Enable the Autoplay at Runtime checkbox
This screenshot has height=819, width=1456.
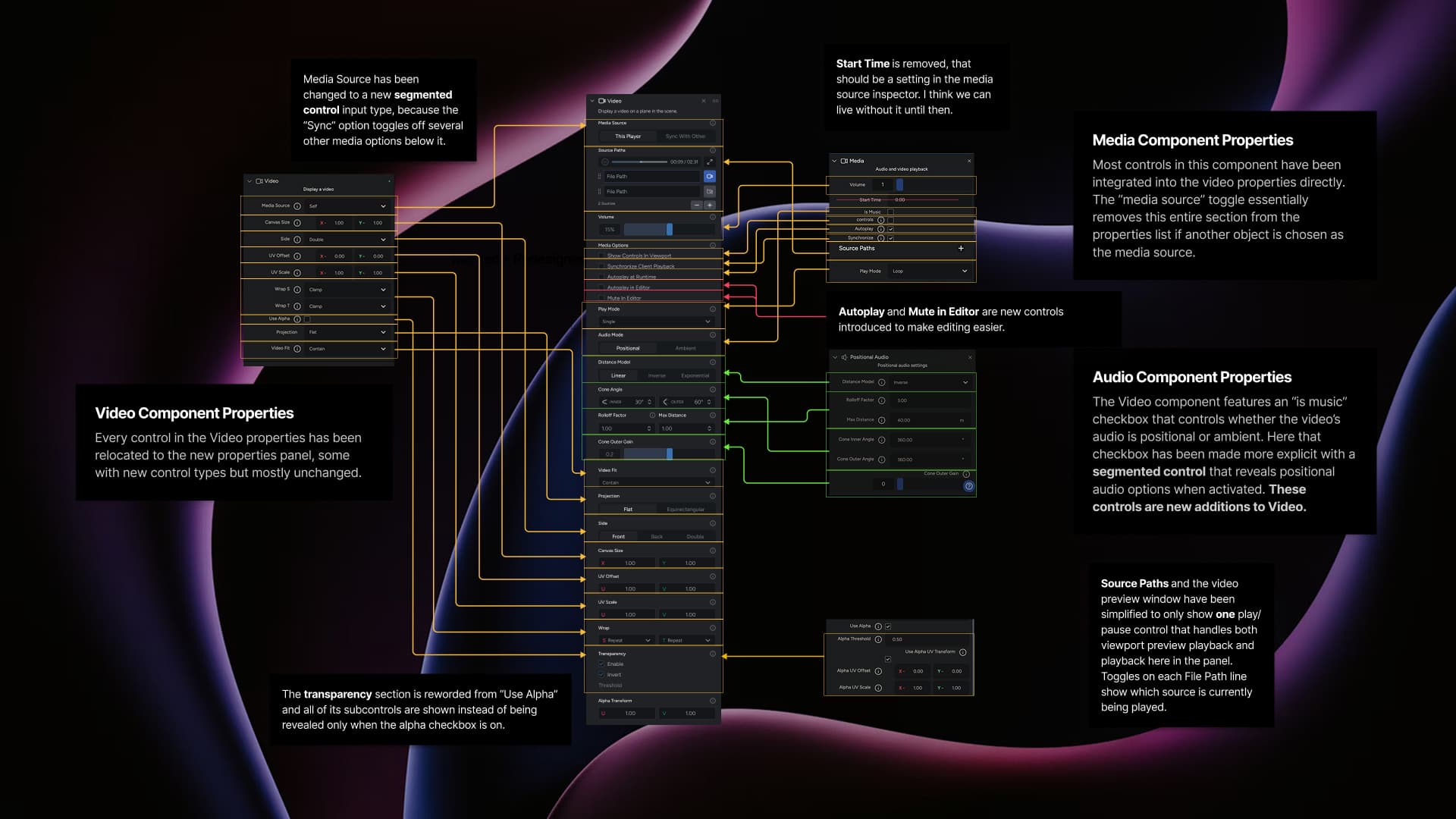point(601,277)
